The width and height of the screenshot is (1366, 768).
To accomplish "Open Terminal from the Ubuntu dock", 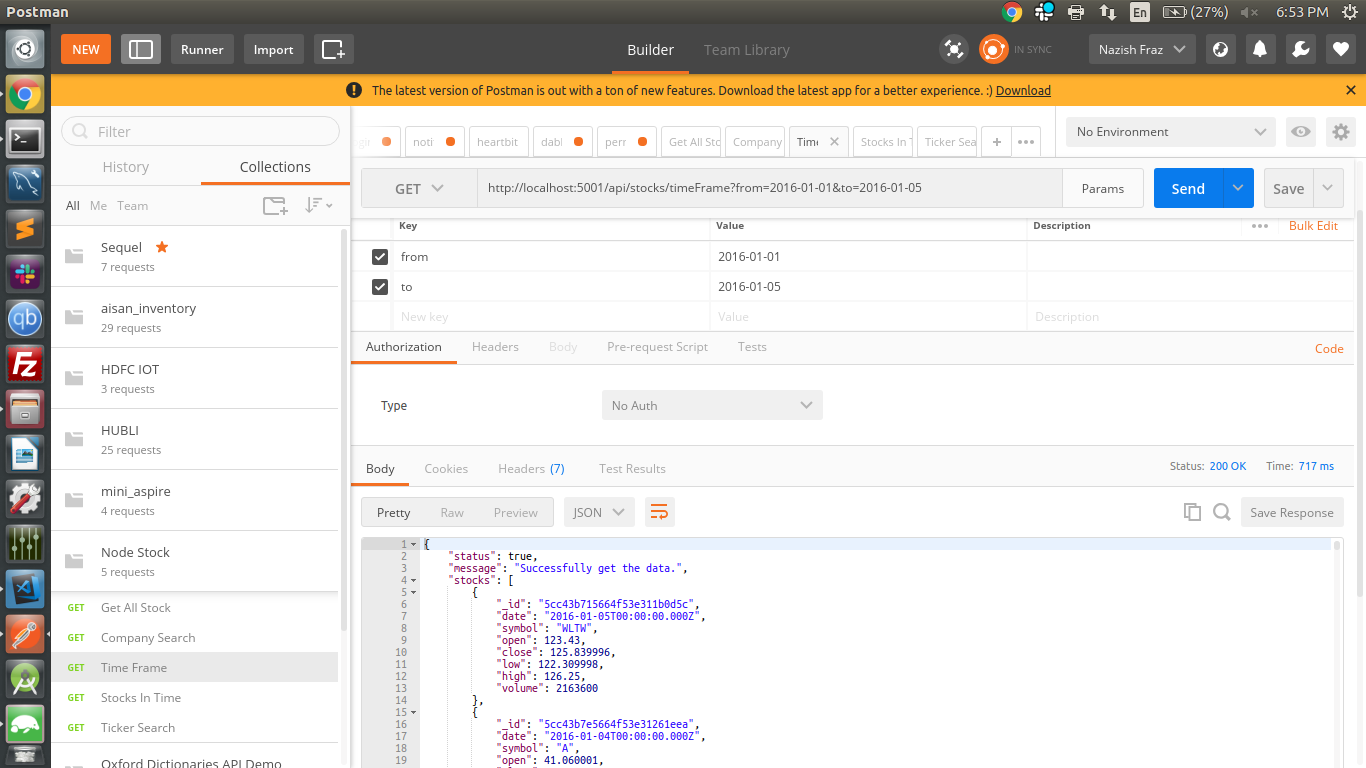I will (x=25, y=141).
